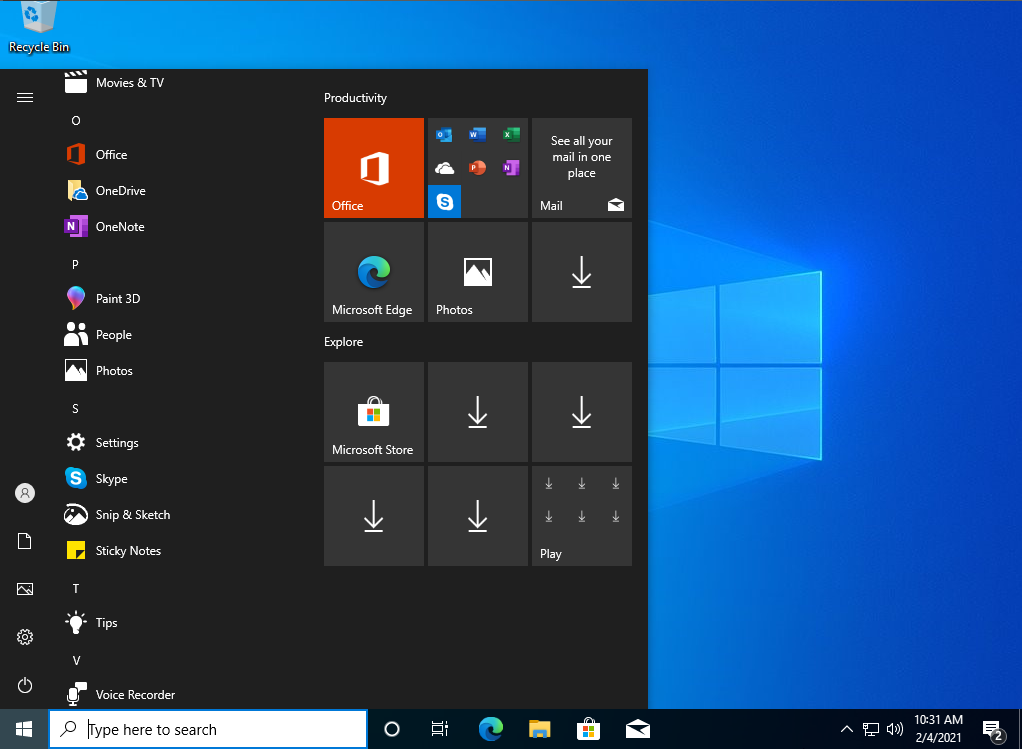Open Snip & Sketch
Screen dimensions: 1022x749
pos(176,515)
